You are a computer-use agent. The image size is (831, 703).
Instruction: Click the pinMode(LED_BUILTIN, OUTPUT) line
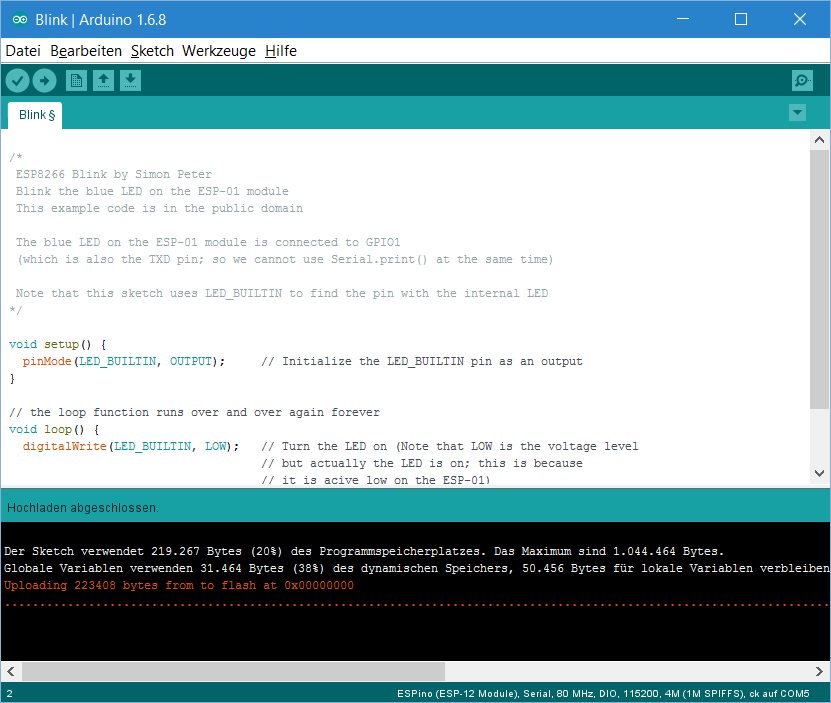(123, 361)
